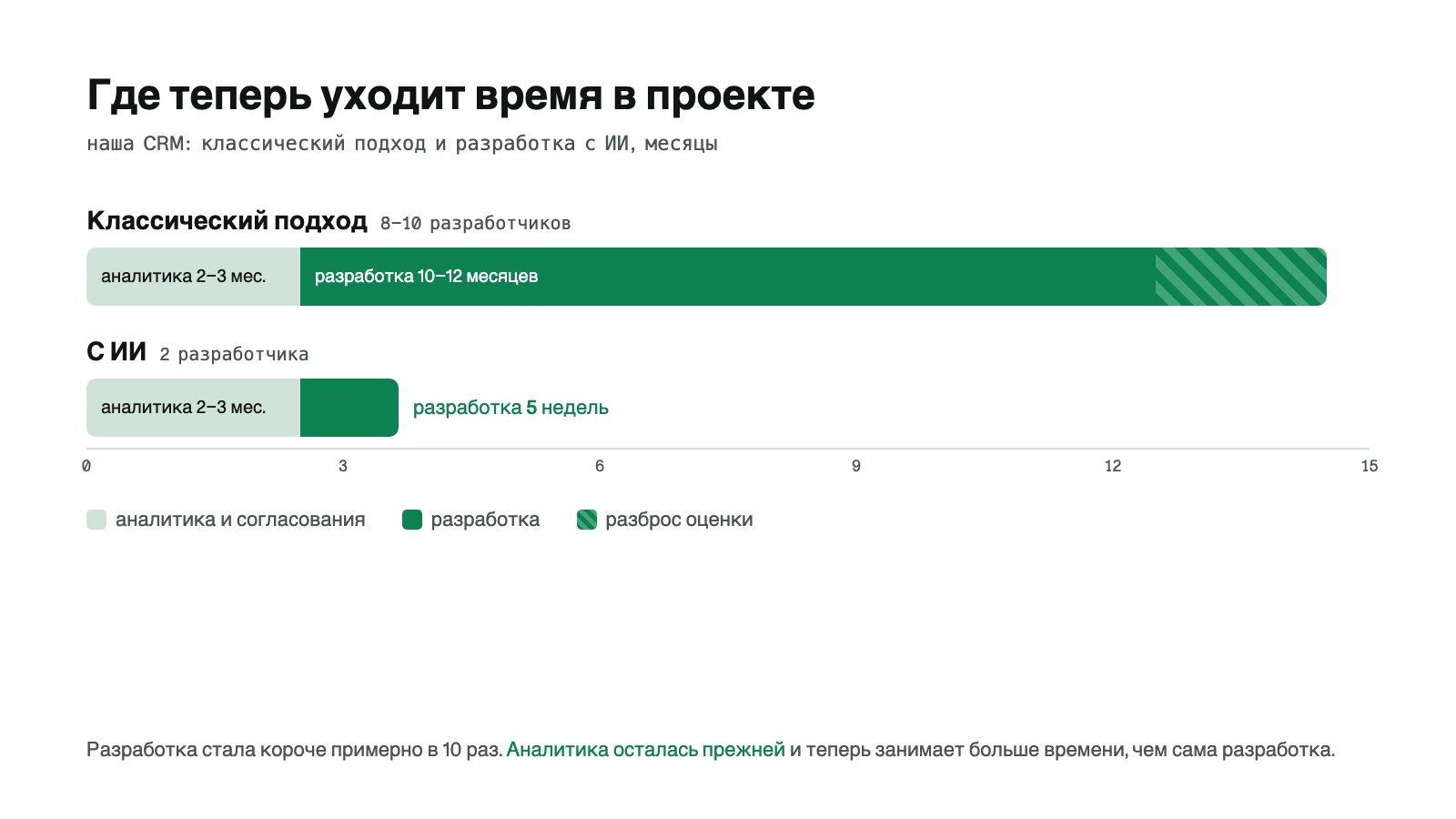Viewport: 1456px width, 819px height.
Task: Select the "С ИИ" heading
Action: point(116,352)
